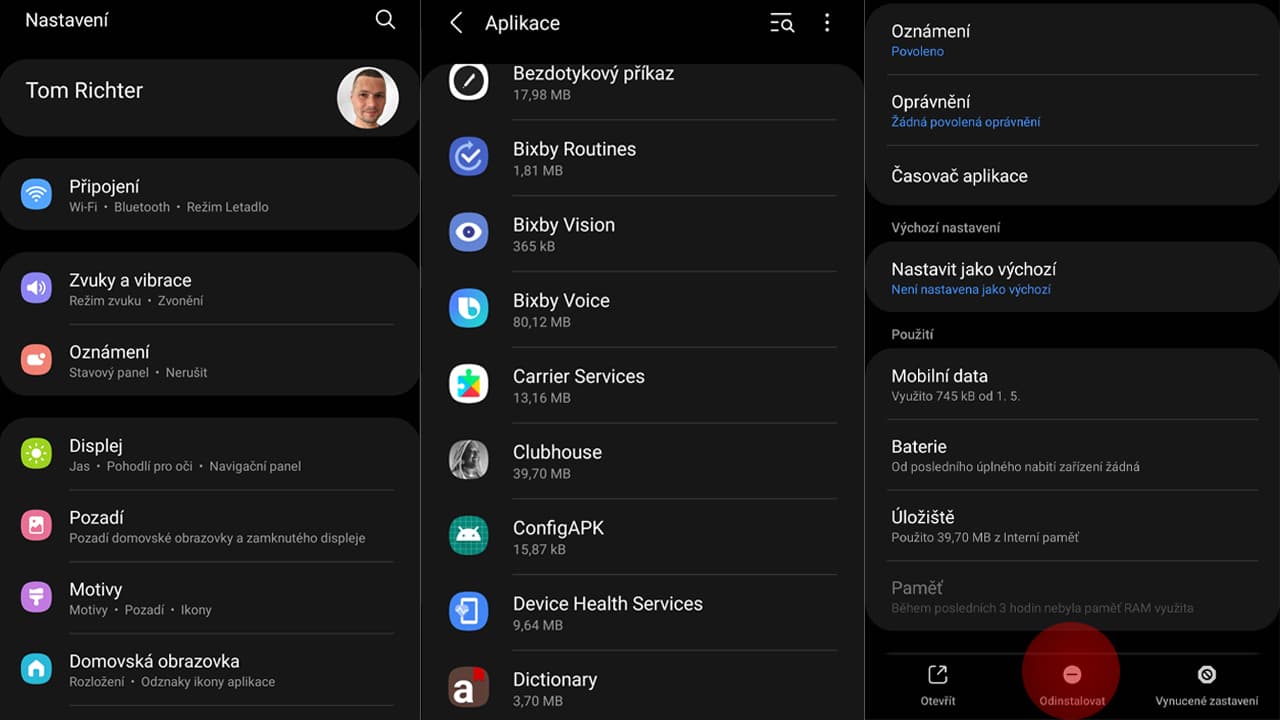
Task: Tap the Pozadí wallpaper icon
Action: (36, 525)
